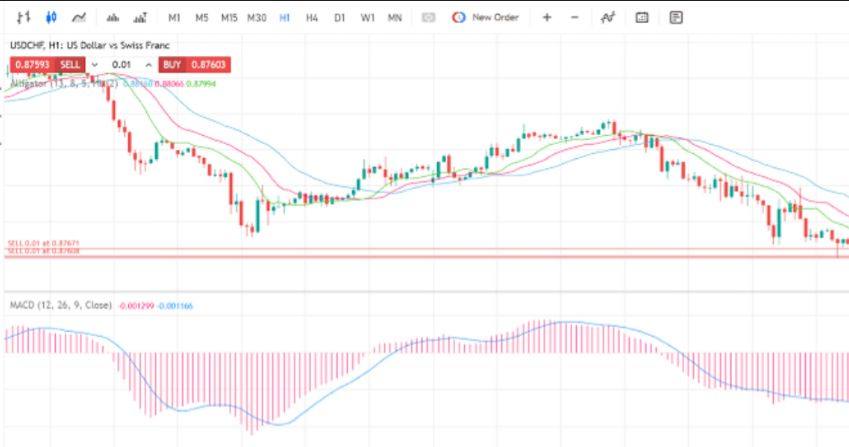Select the USDCHF, H1 chart title

coord(89,45)
